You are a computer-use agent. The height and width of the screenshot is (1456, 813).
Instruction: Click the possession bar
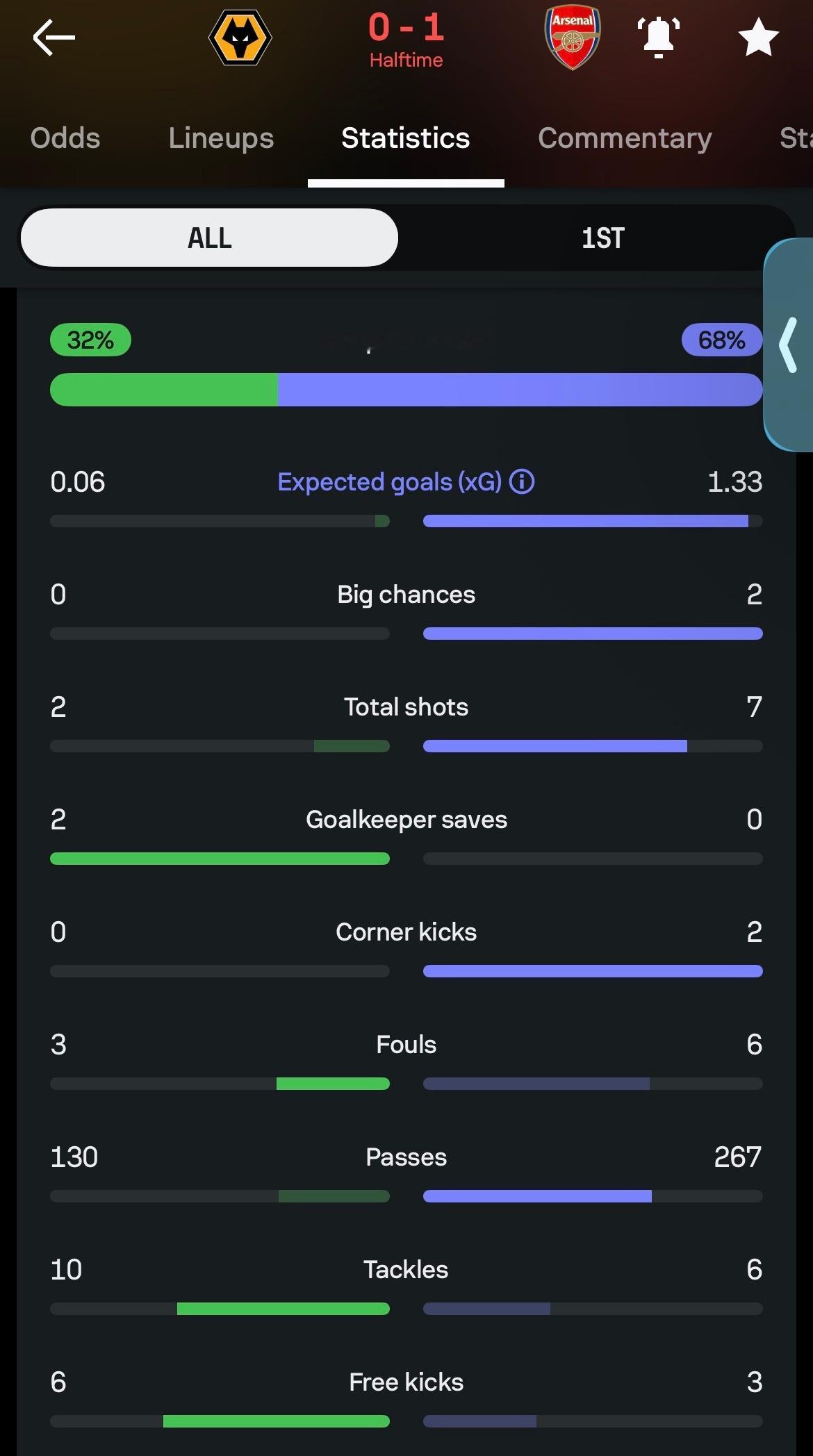pyautogui.click(x=406, y=390)
